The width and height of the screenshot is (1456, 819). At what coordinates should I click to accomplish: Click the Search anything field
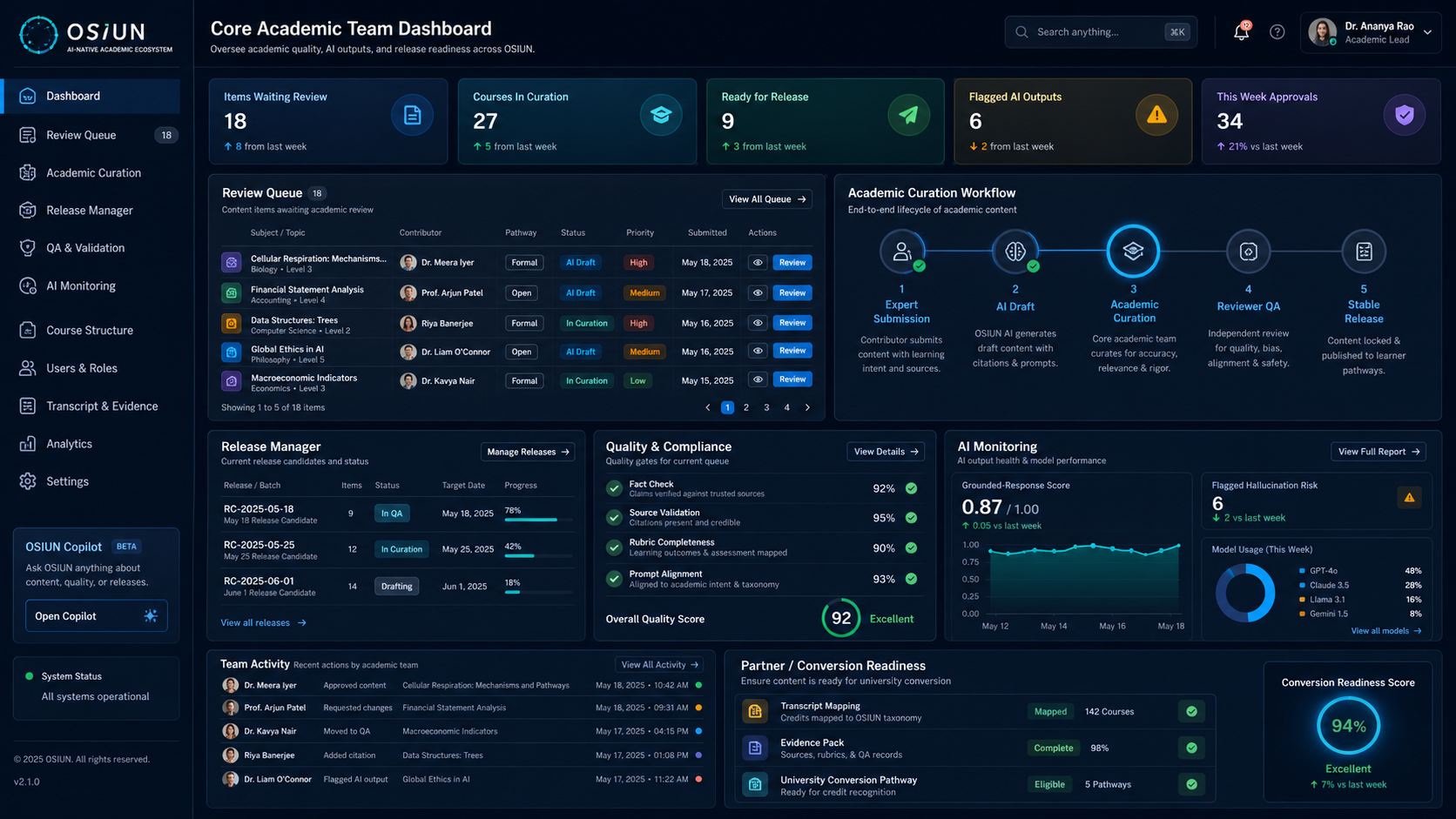[1101, 32]
